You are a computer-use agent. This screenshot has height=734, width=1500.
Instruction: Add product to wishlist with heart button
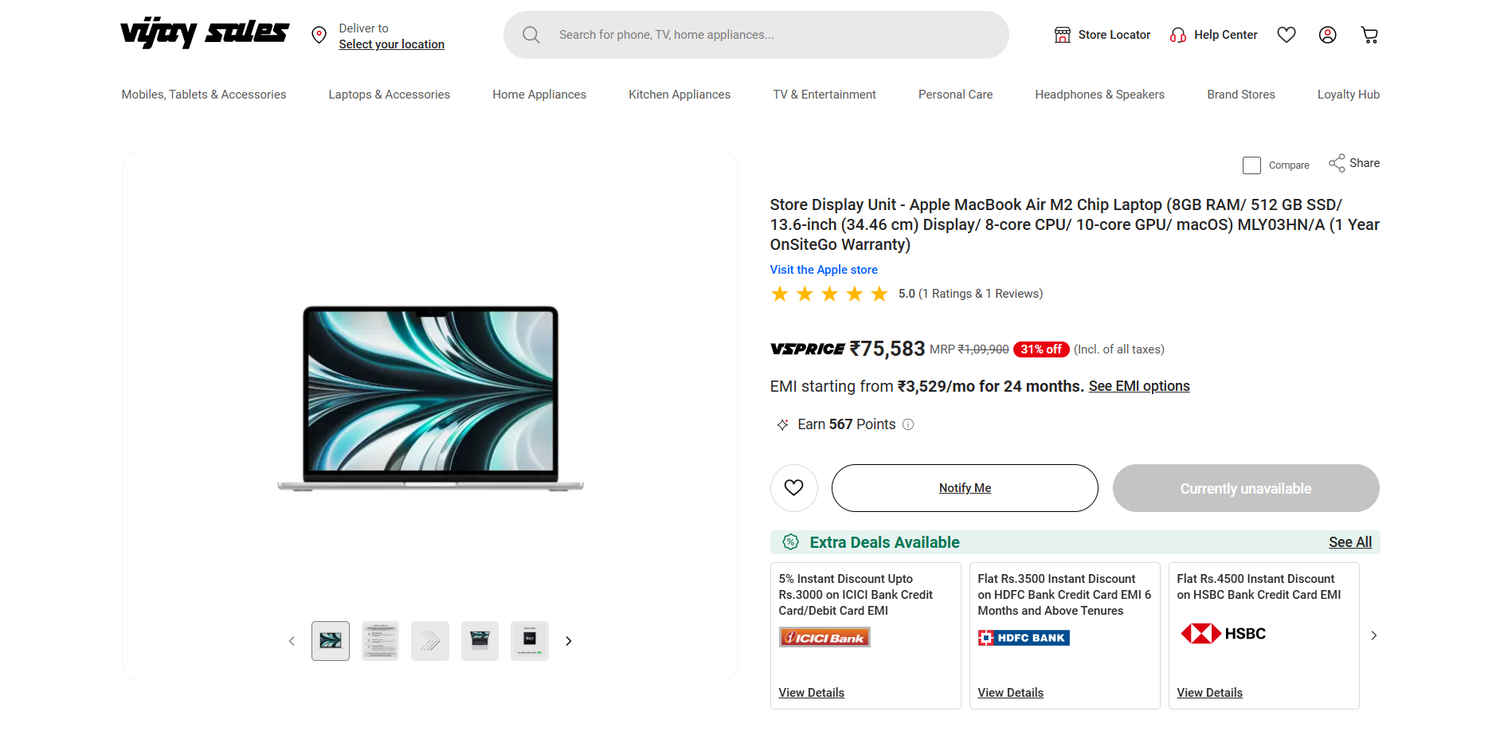pos(794,488)
